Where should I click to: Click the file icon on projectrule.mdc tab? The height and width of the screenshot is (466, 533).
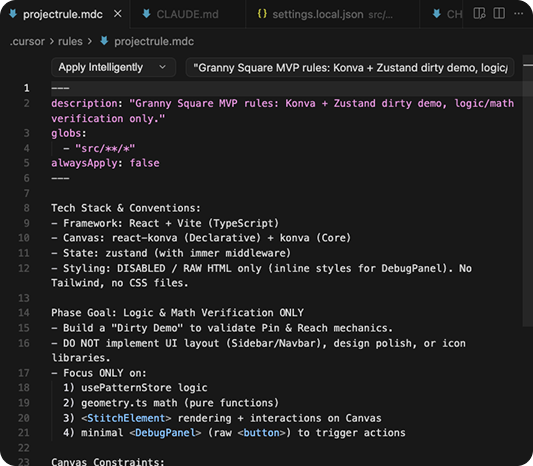(x=13, y=14)
